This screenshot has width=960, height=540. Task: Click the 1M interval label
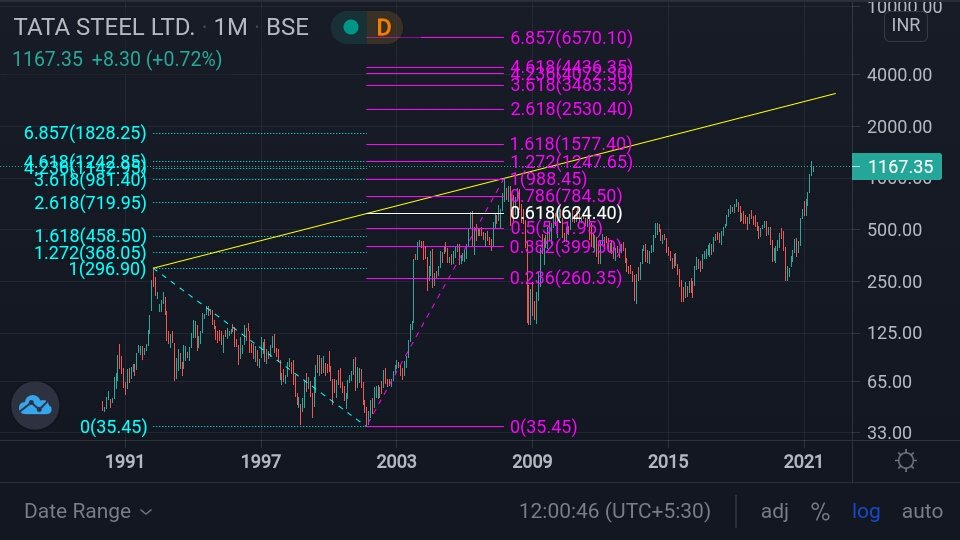click(x=230, y=27)
